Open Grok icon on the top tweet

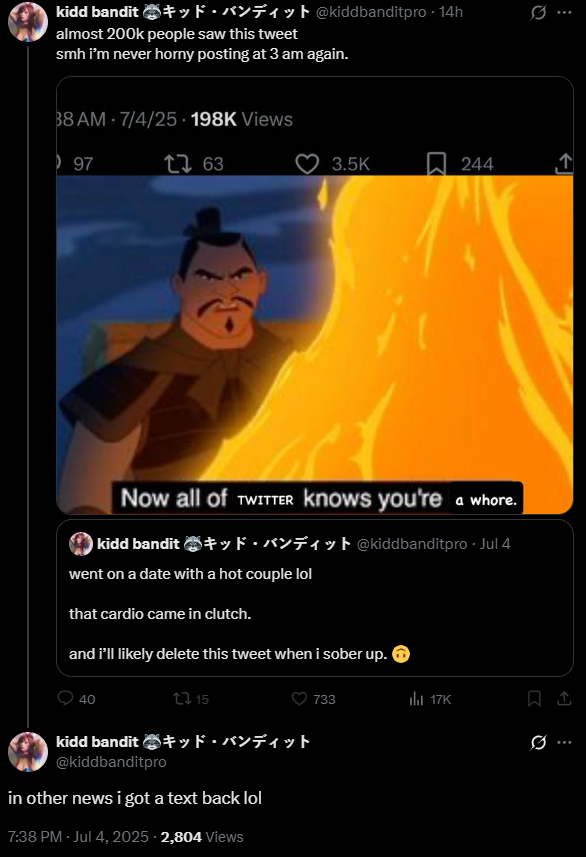coord(538,12)
